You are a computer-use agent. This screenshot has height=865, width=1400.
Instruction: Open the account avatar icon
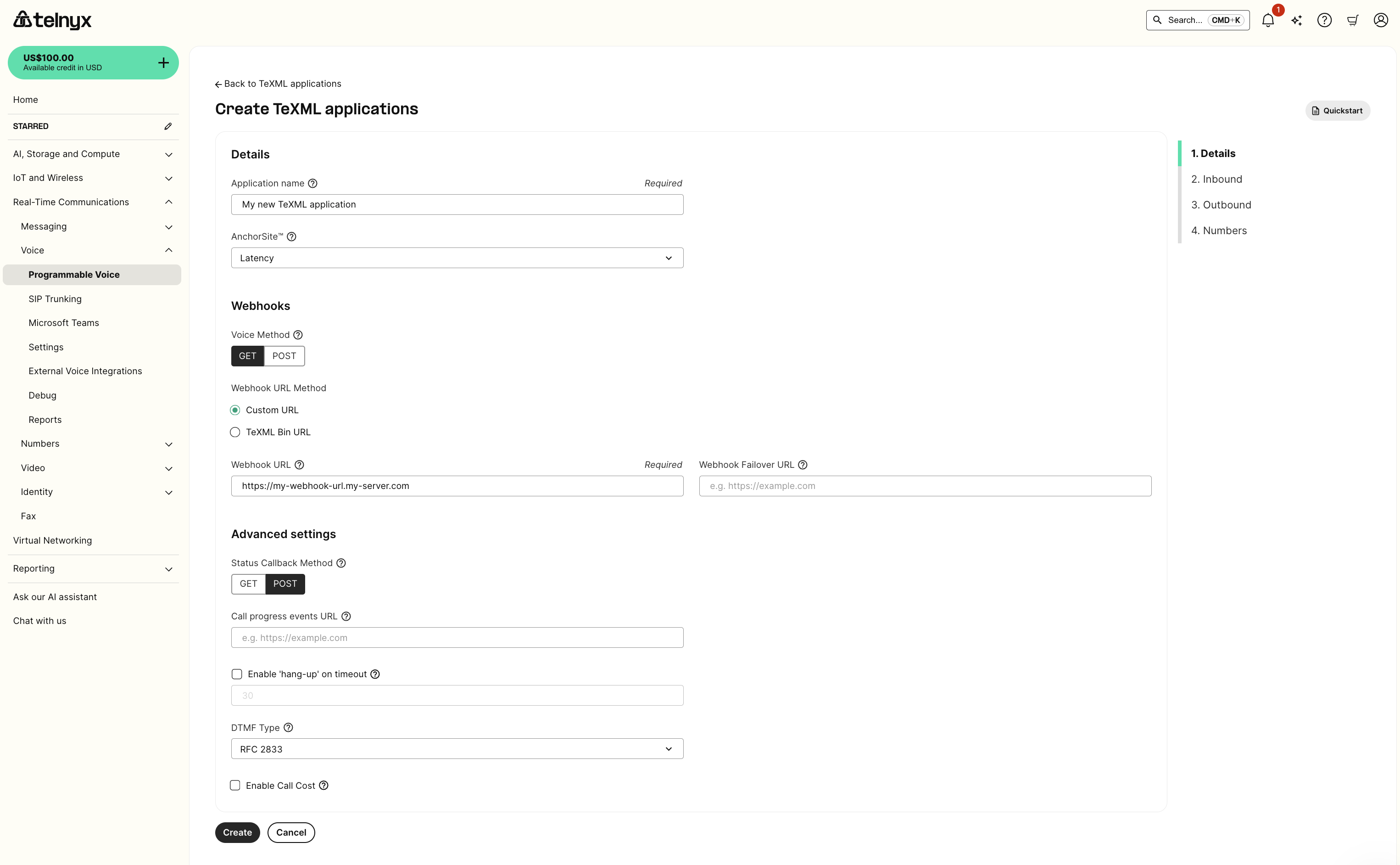(1380, 20)
